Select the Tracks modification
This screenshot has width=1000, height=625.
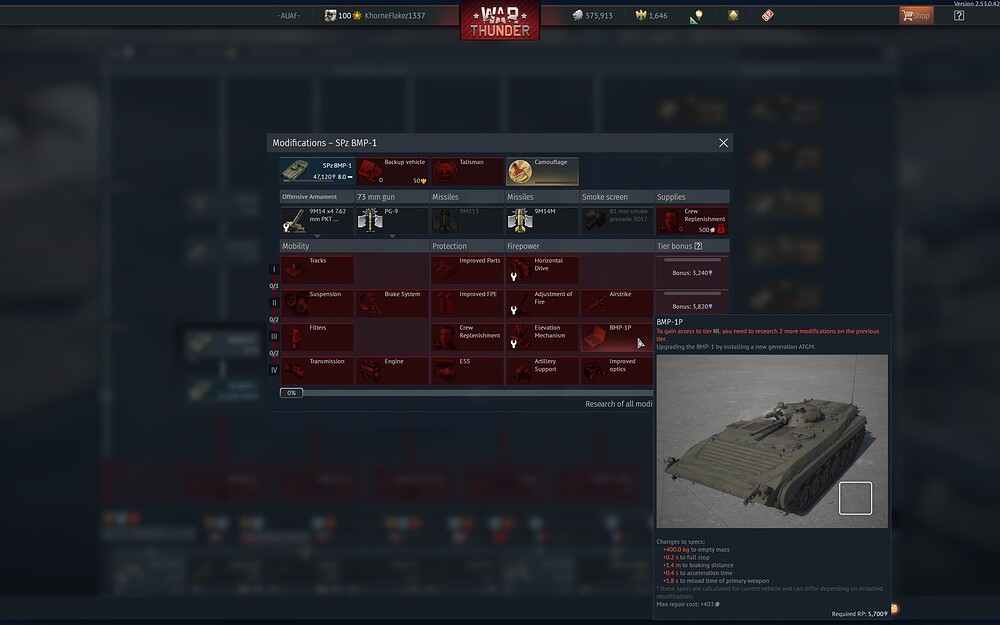317,270
